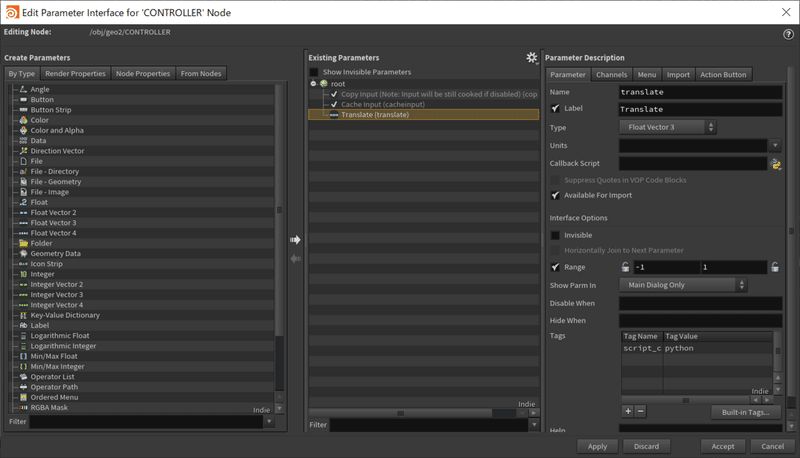Select the Angle parameter type icon
The image size is (800, 458).
point(23,89)
